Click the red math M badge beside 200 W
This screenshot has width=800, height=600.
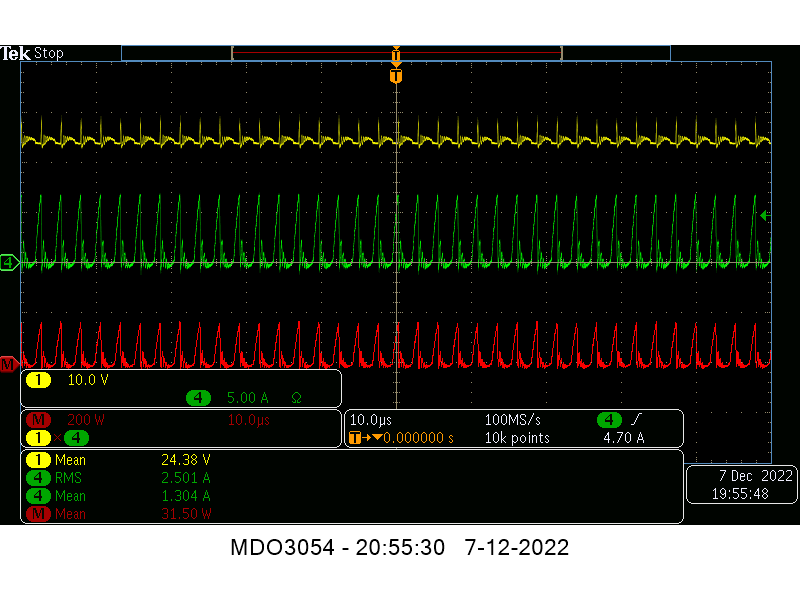click(x=38, y=420)
